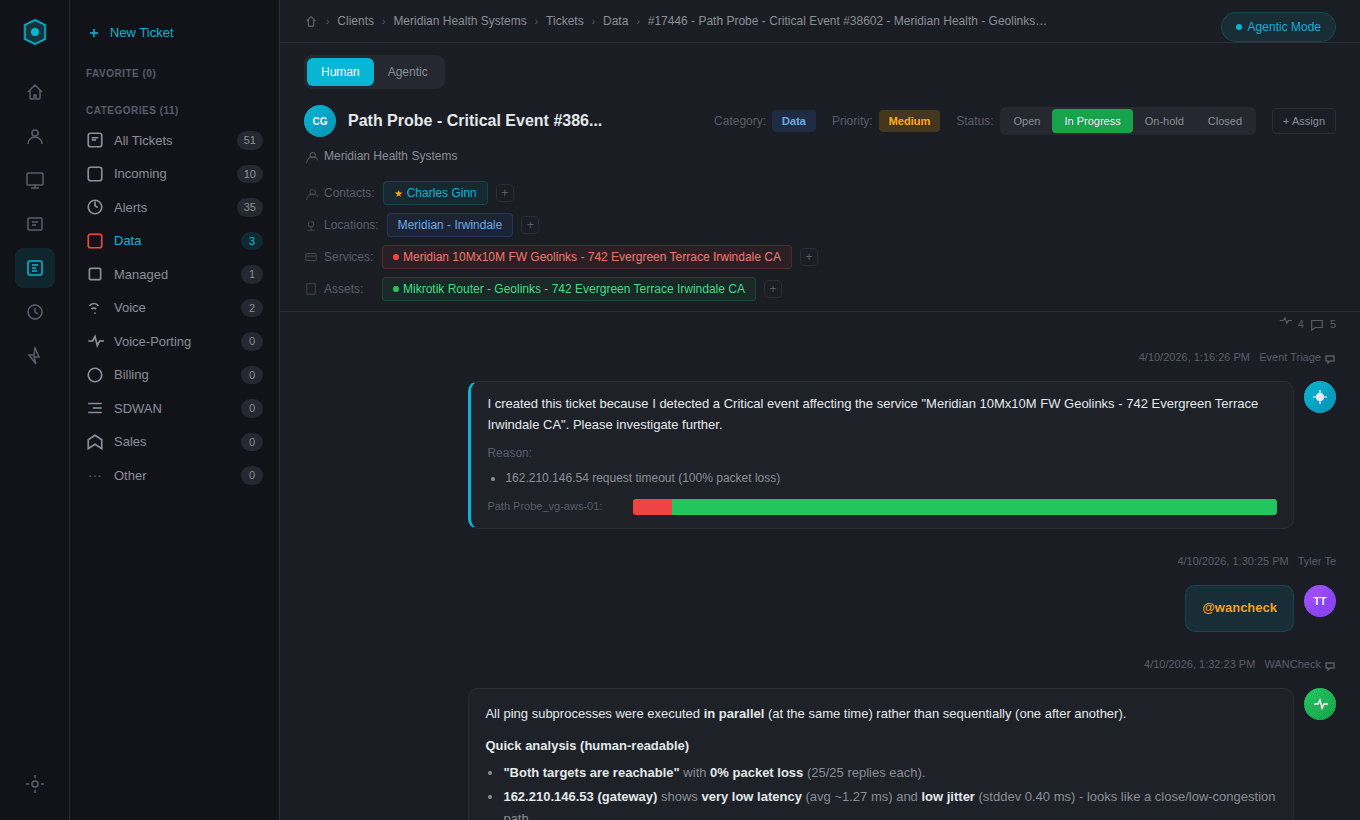This screenshot has width=1360, height=820.
Task: Click the comments count icon showing 5
Action: [x=1317, y=324]
